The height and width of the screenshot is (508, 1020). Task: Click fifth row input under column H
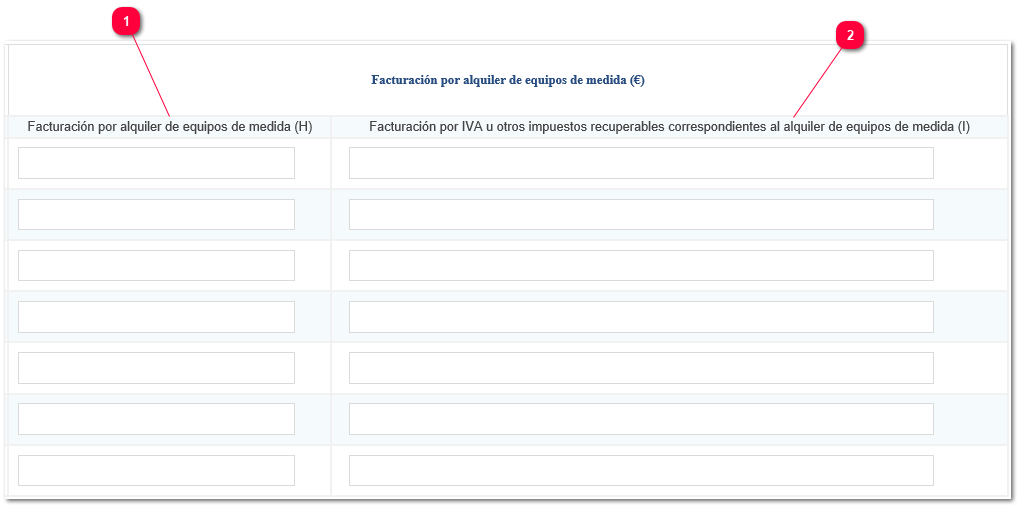(156, 368)
